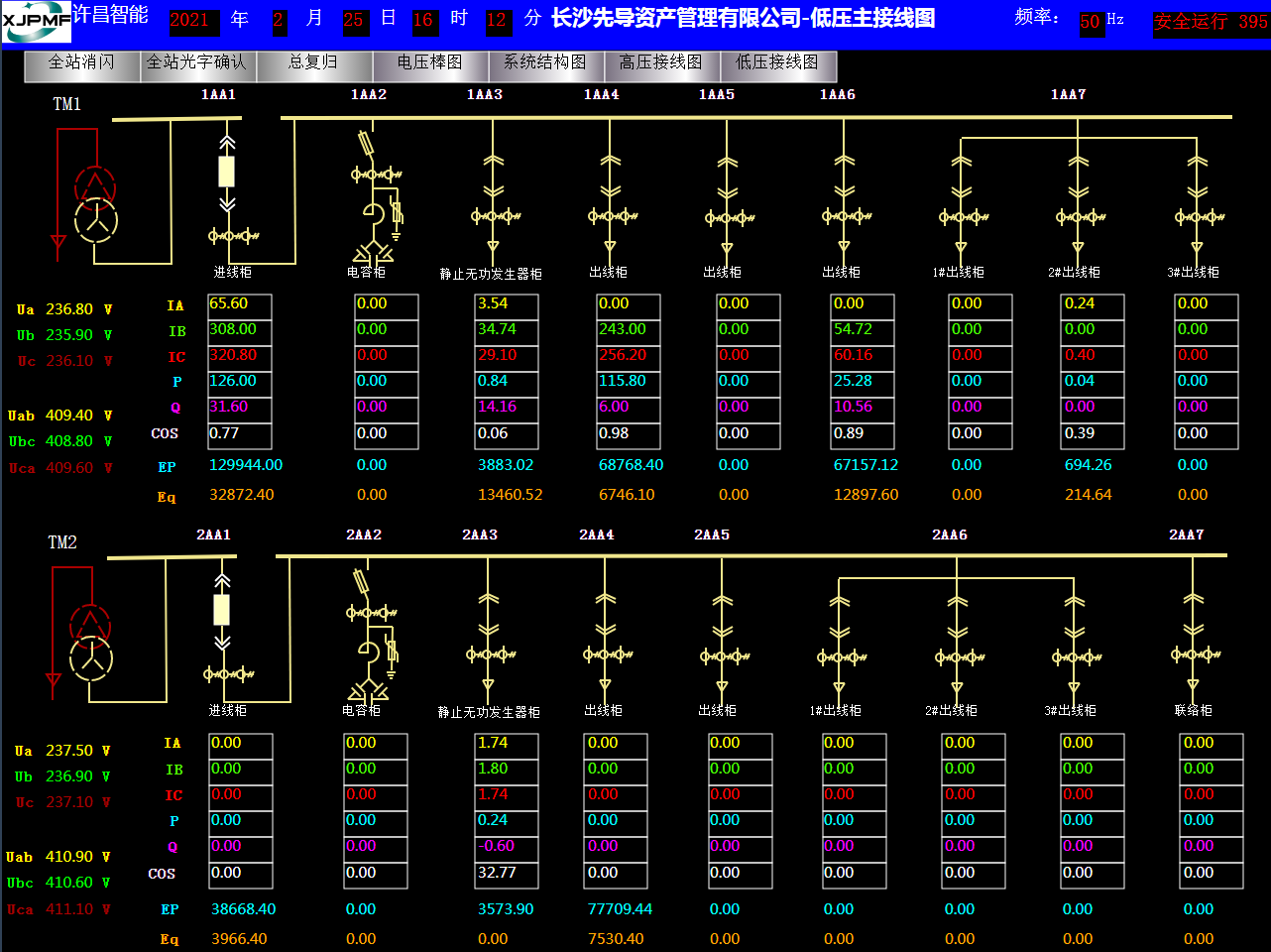Open the 电压棒图 voltage bar chart tab
Viewport: 1271px width, 952px height.
430,63
